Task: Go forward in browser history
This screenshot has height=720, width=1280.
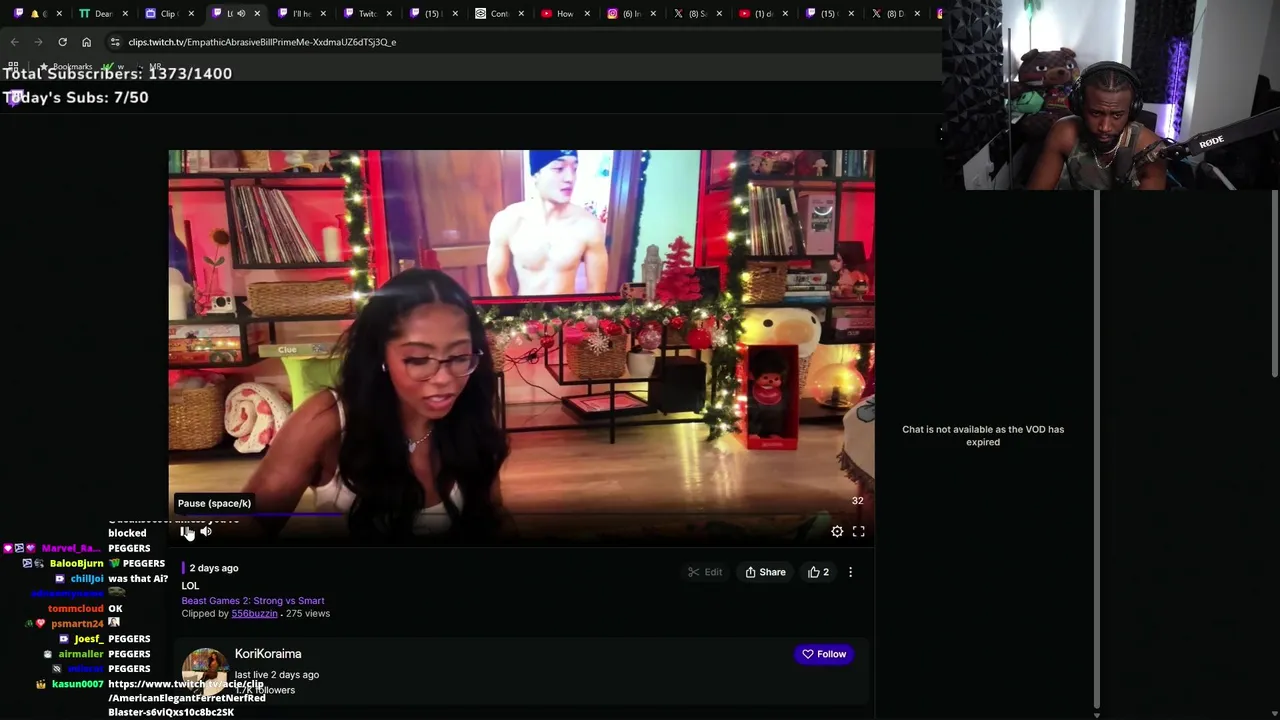Action: coord(38,42)
